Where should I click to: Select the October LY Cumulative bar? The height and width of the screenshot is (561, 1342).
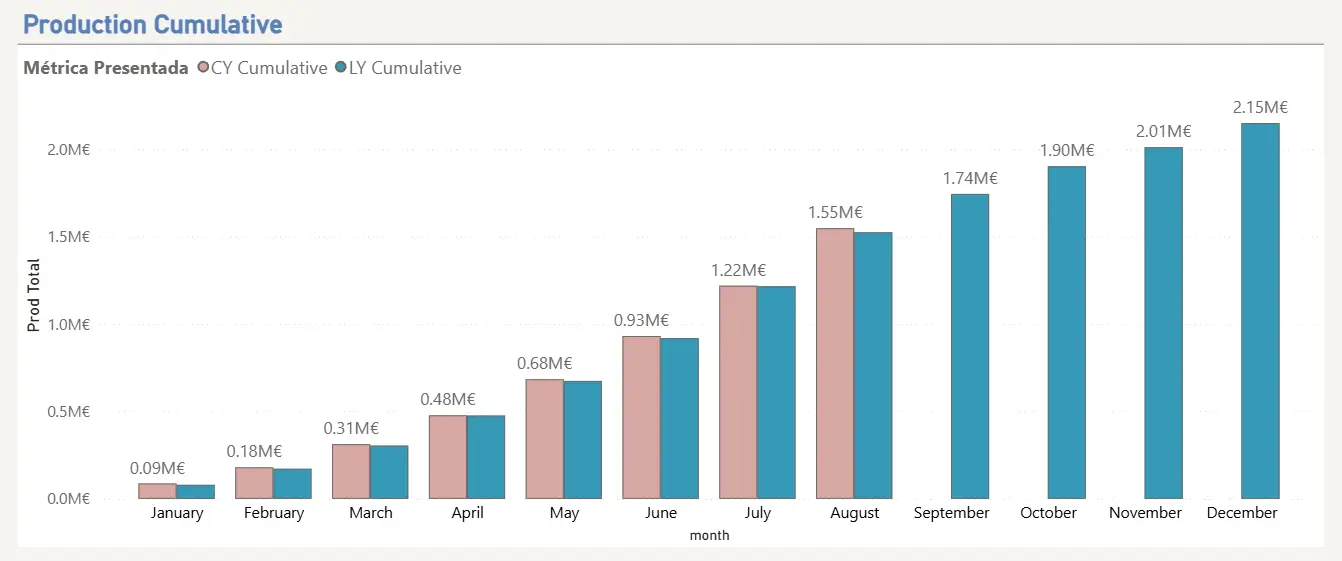coord(1067,332)
